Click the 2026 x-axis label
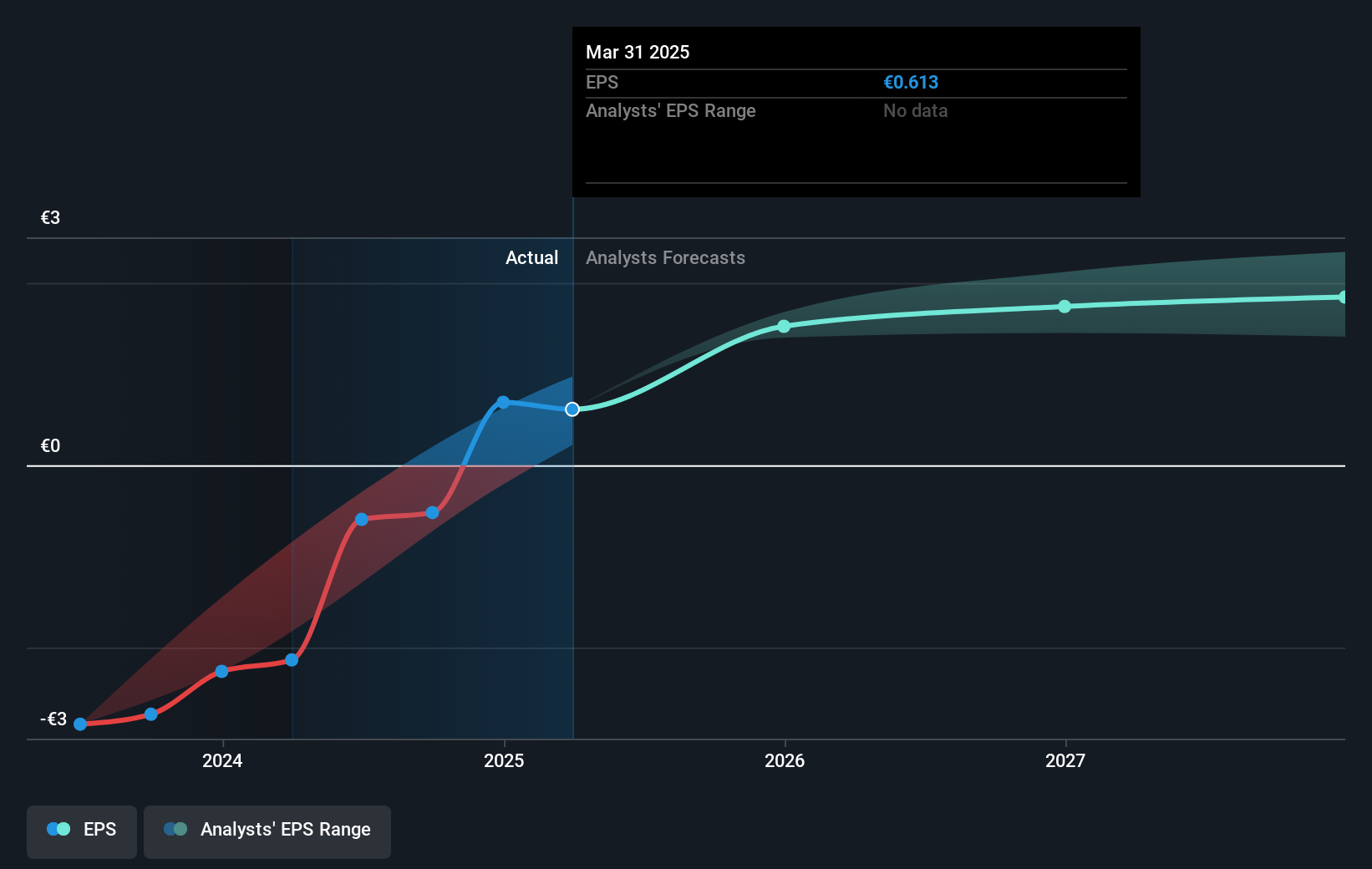 tap(785, 760)
